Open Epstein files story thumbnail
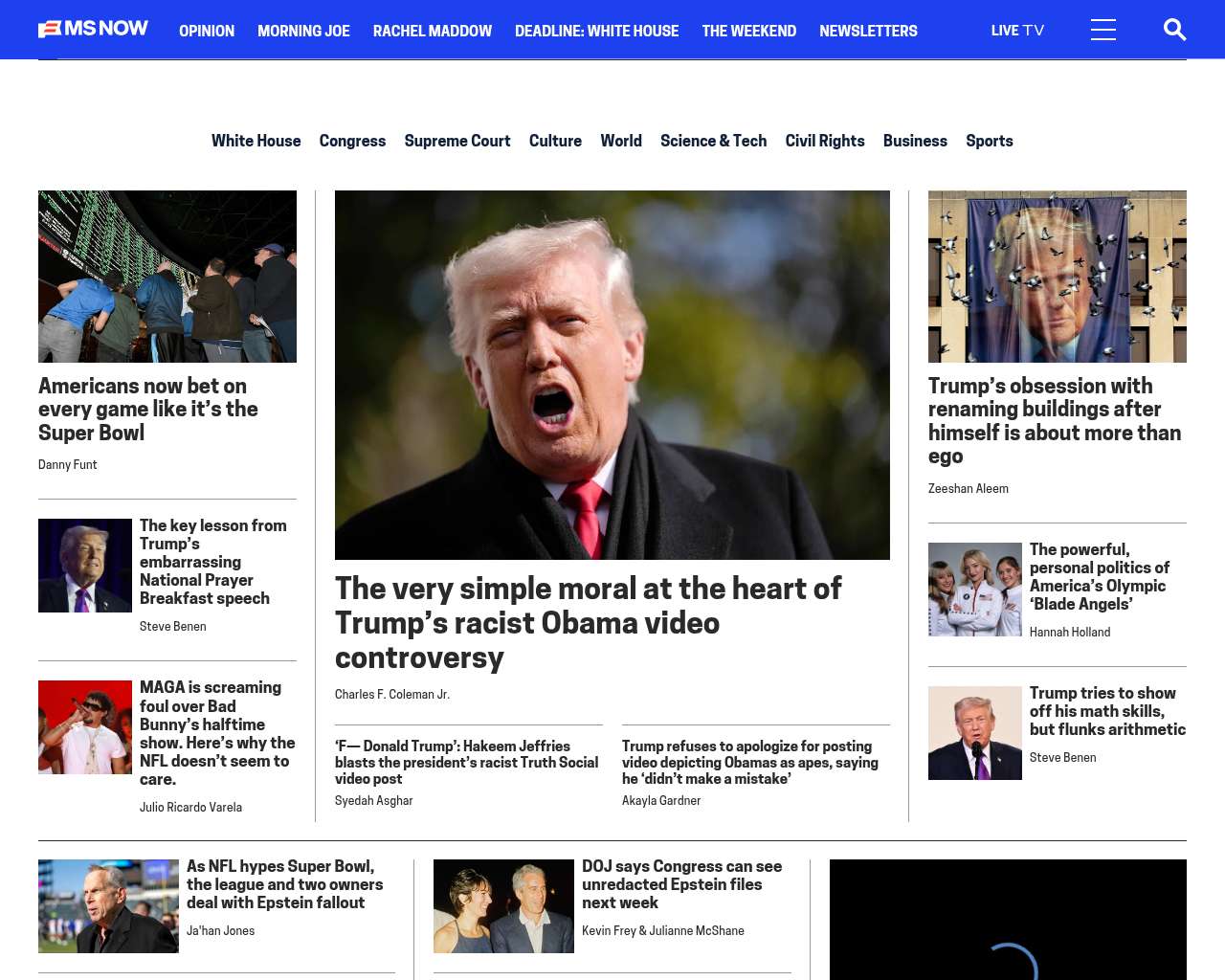The width and height of the screenshot is (1225, 980). (503, 906)
